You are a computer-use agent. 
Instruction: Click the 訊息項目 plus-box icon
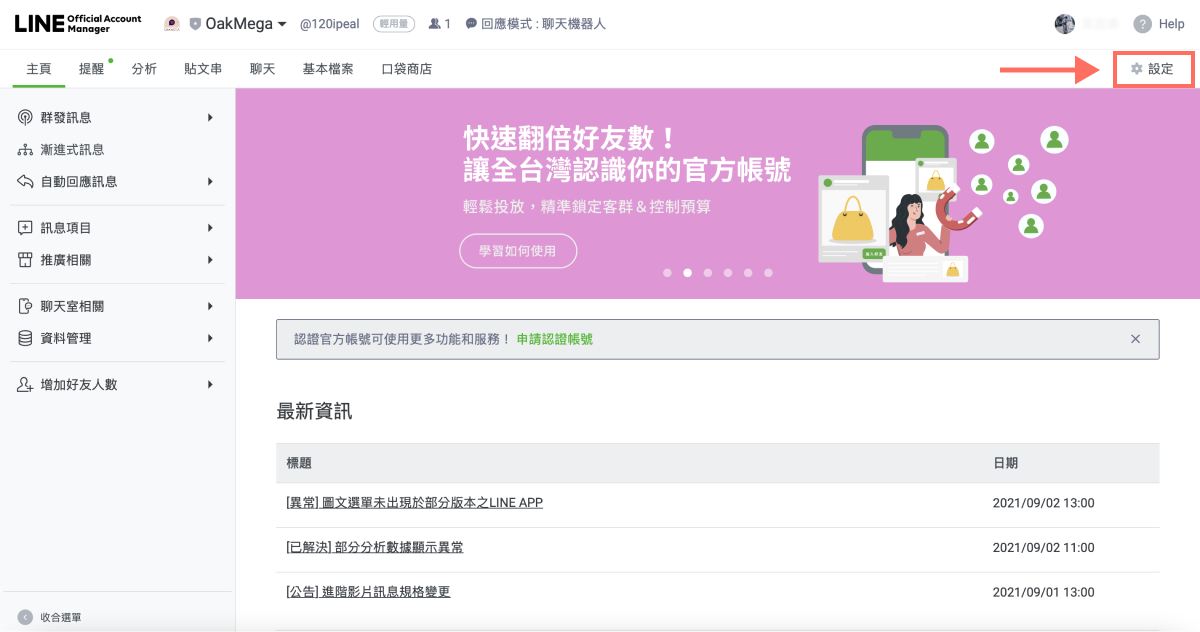(25, 228)
